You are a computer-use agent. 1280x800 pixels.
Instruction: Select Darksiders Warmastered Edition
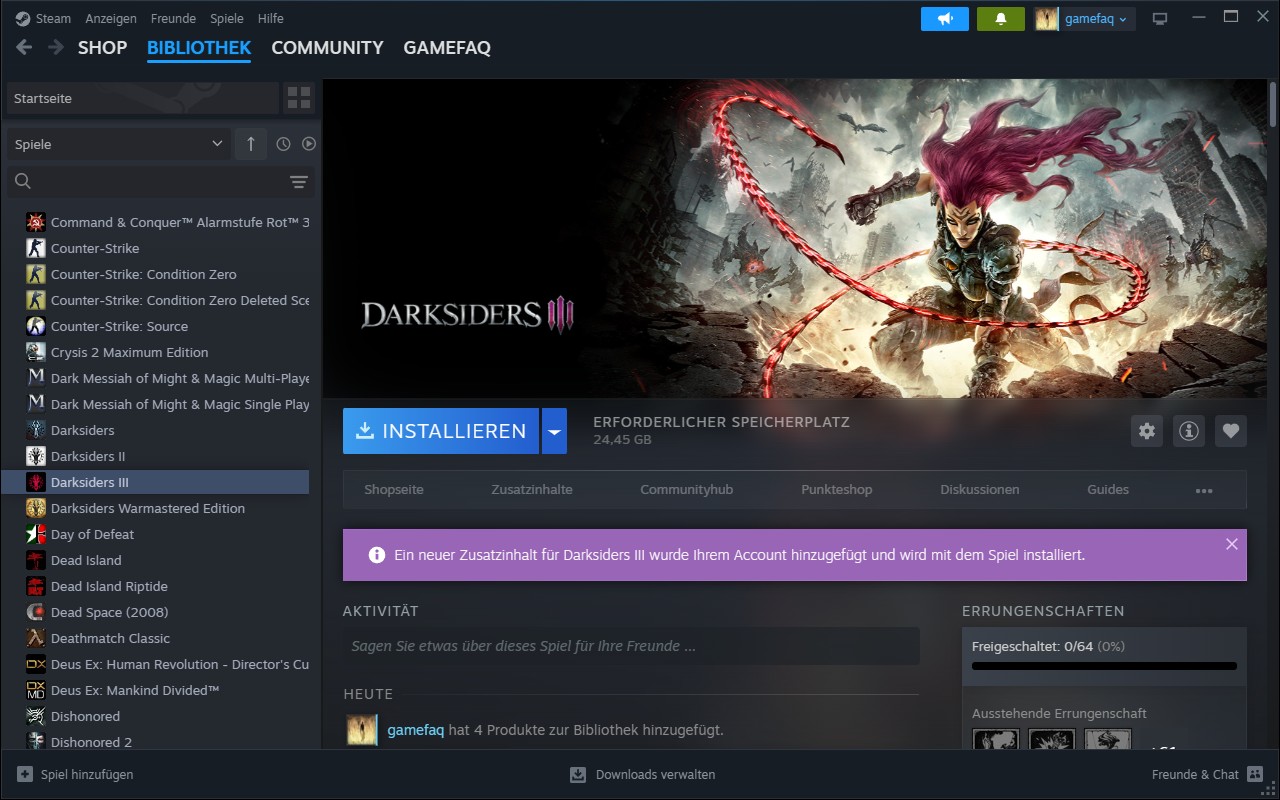click(155, 508)
